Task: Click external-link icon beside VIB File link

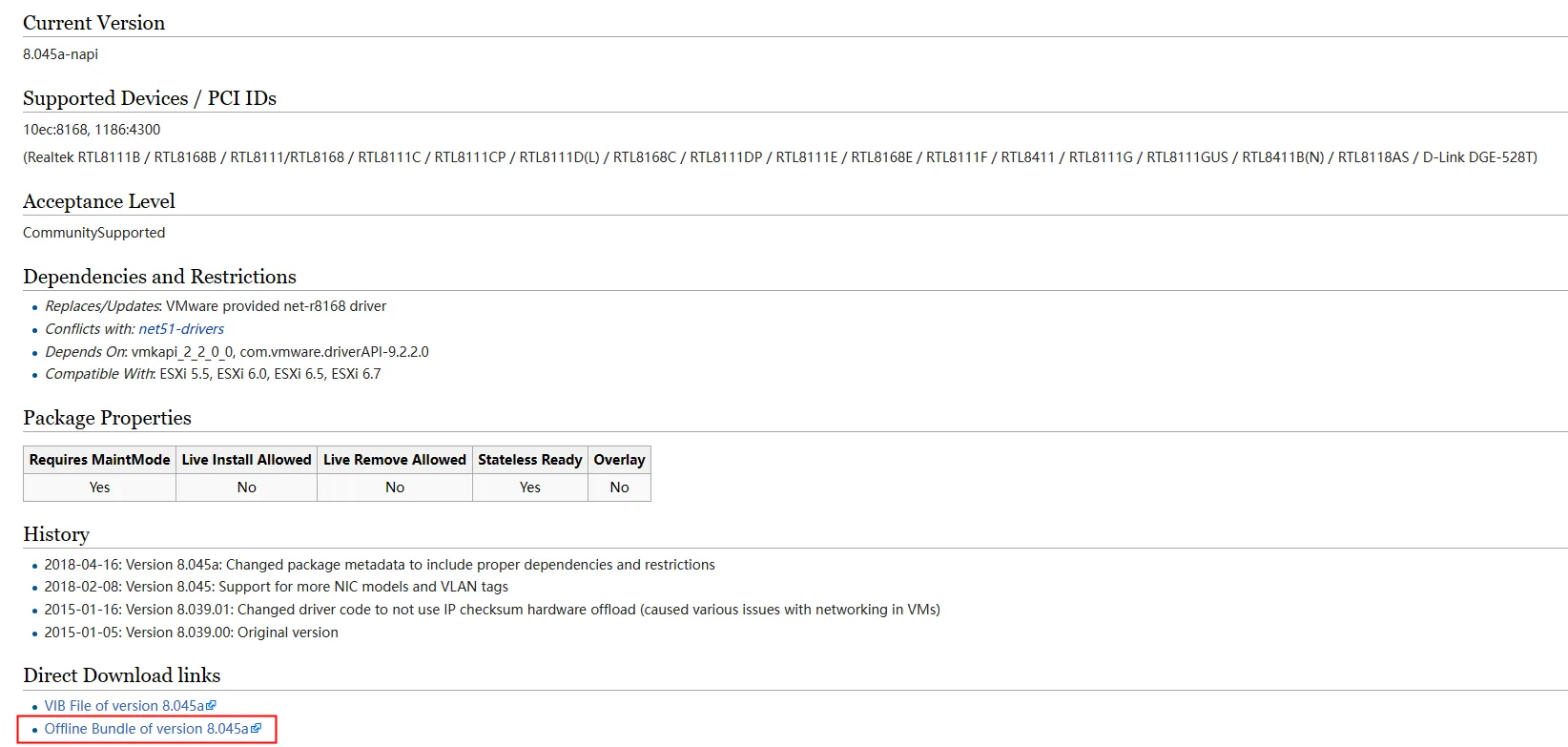Action: point(212,706)
